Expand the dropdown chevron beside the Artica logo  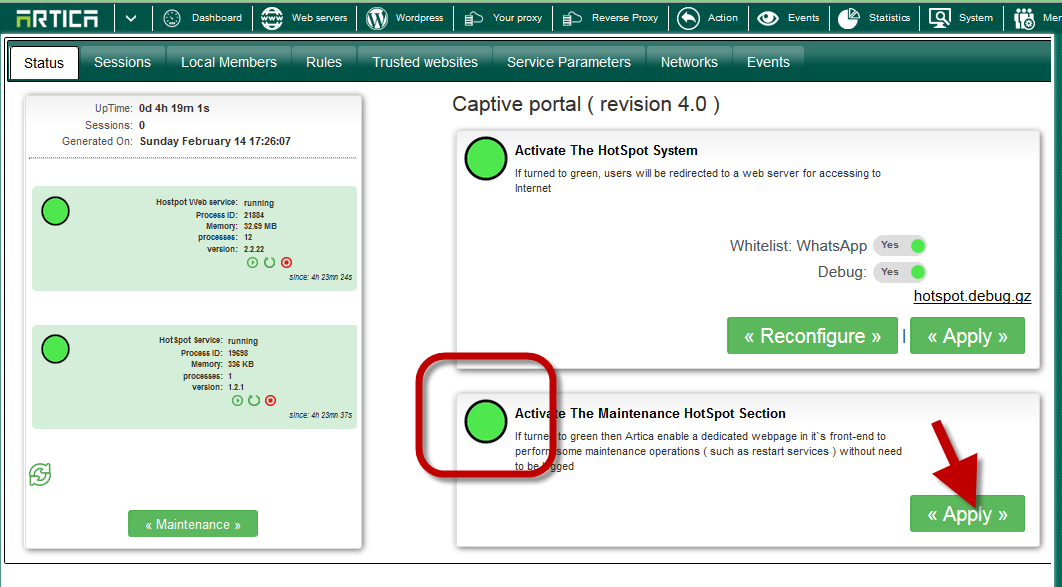point(131,18)
